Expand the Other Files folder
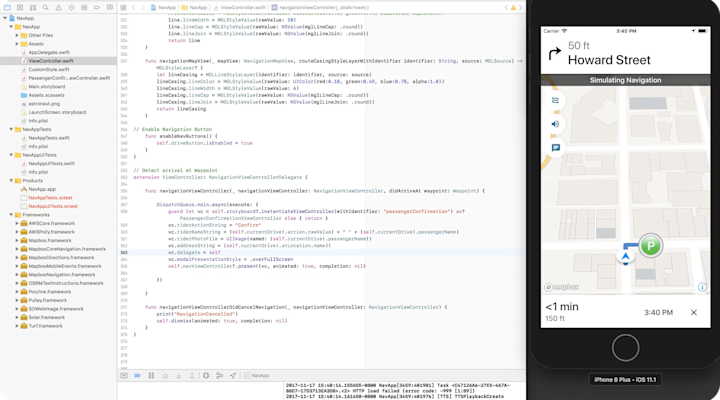 click(x=17, y=35)
